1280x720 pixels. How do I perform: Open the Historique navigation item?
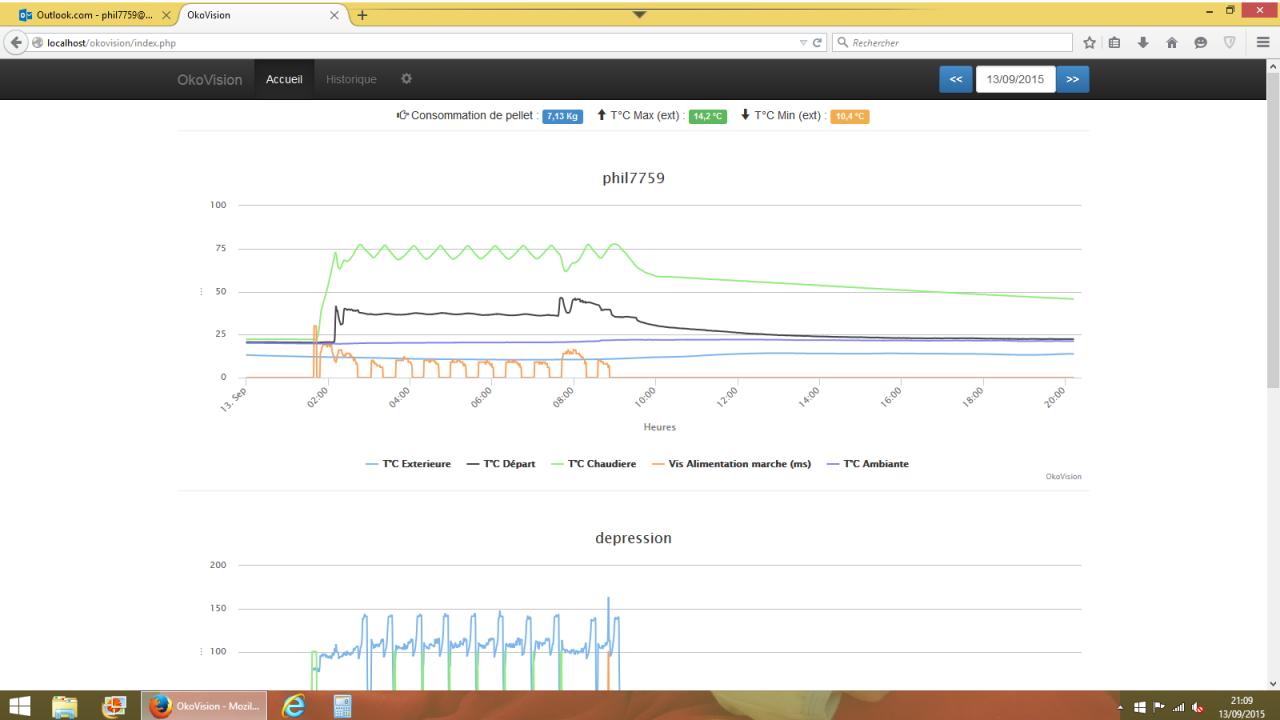pos(351,79)
